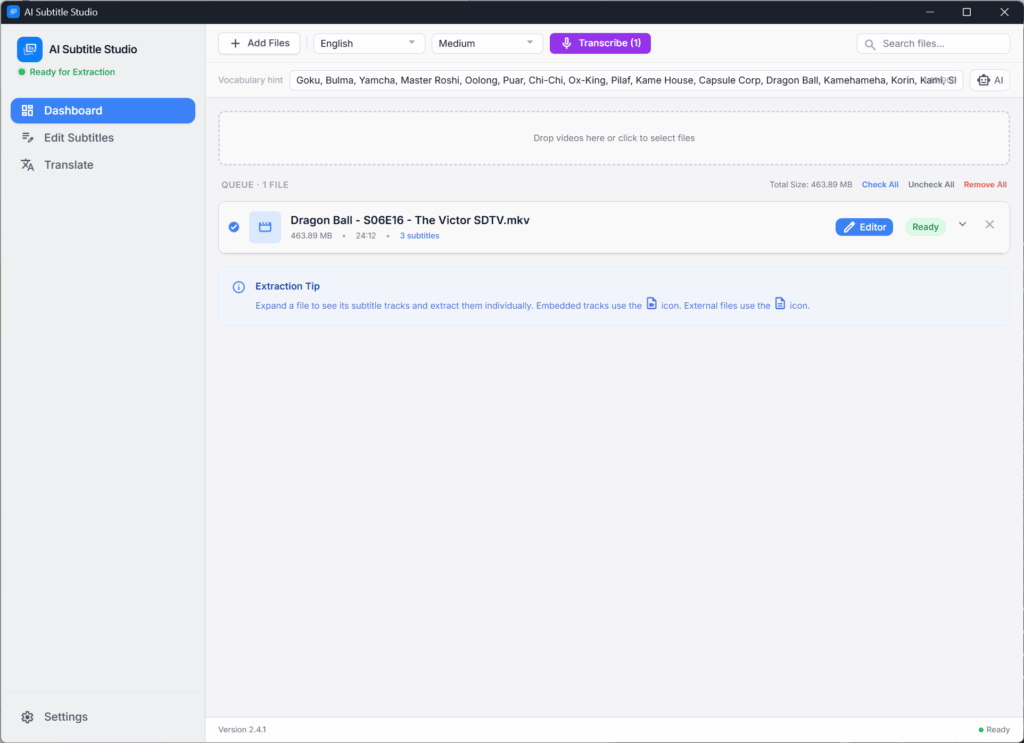Open the English language dropdown

[368, 44]
